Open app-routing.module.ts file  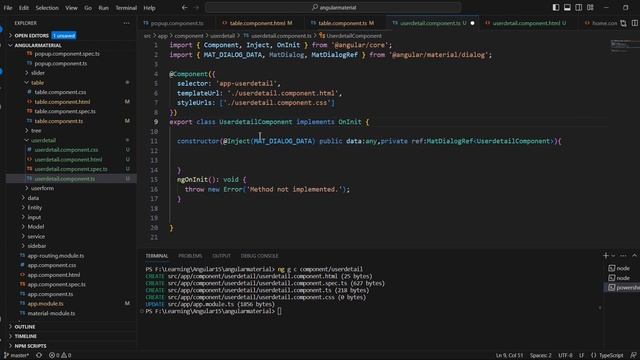[56, 256]
